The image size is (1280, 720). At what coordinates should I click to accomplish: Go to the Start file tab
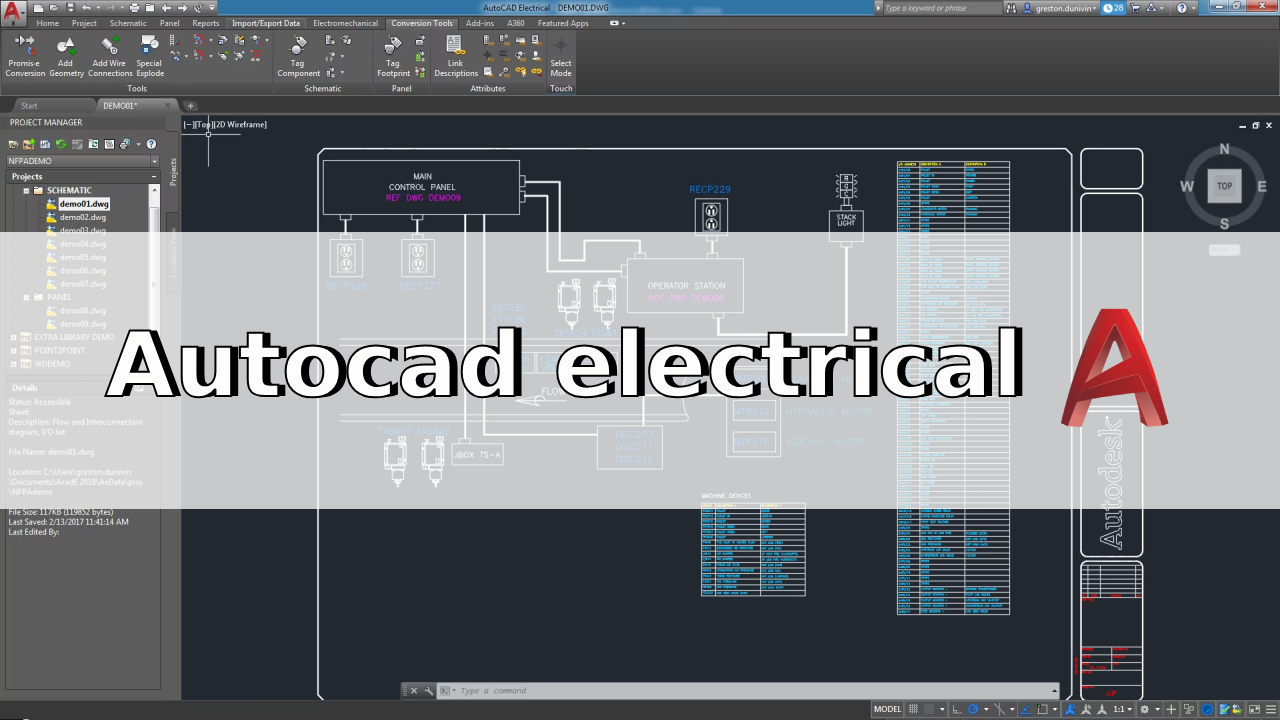coord(29,106)
